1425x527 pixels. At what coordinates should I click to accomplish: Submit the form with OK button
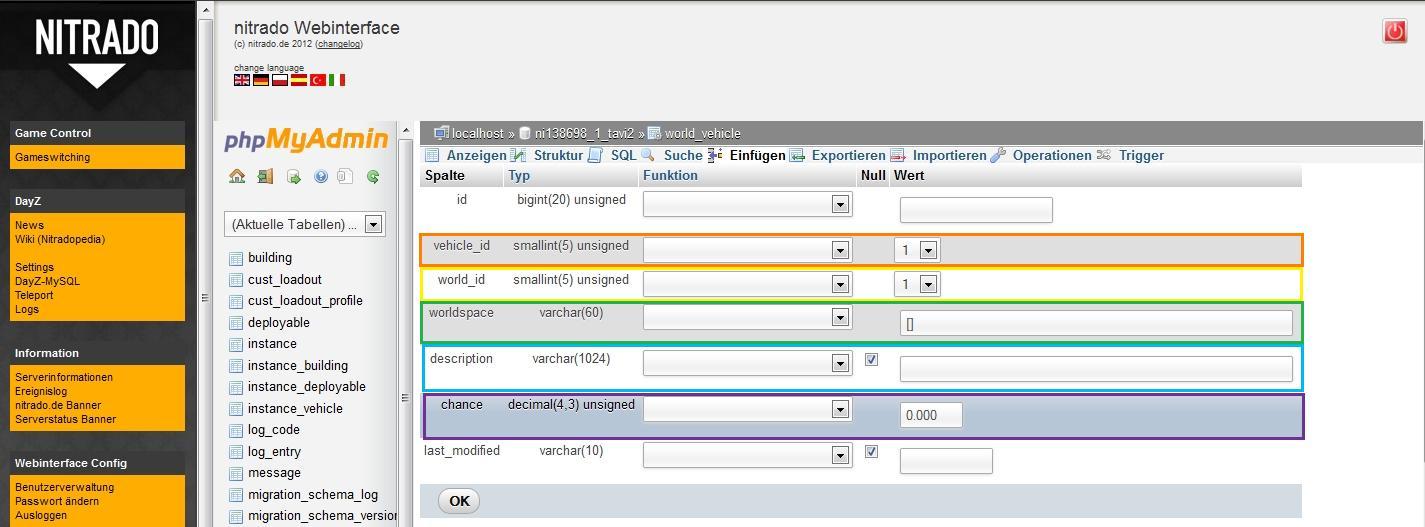[x=459, y=501]
